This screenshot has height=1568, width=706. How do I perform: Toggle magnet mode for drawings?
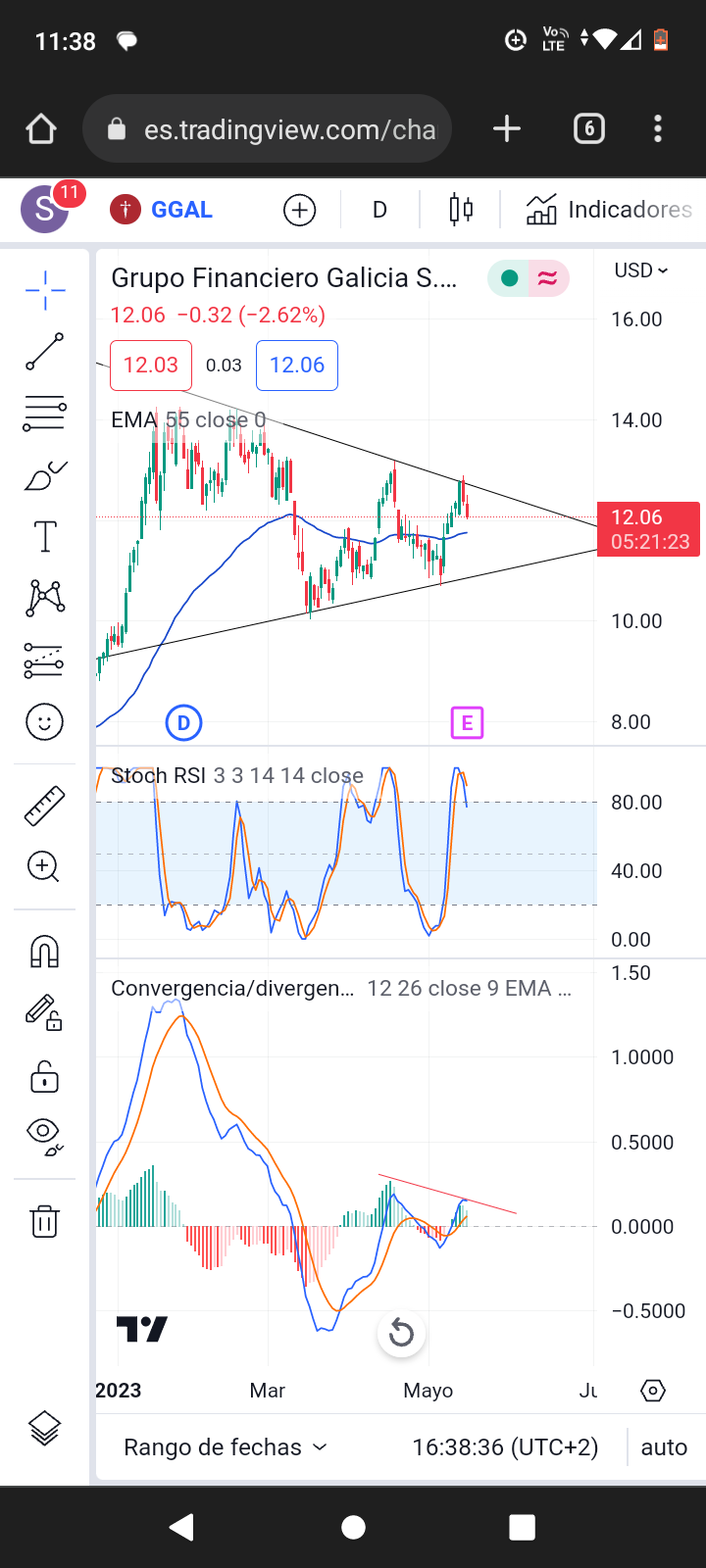(44, 952)
